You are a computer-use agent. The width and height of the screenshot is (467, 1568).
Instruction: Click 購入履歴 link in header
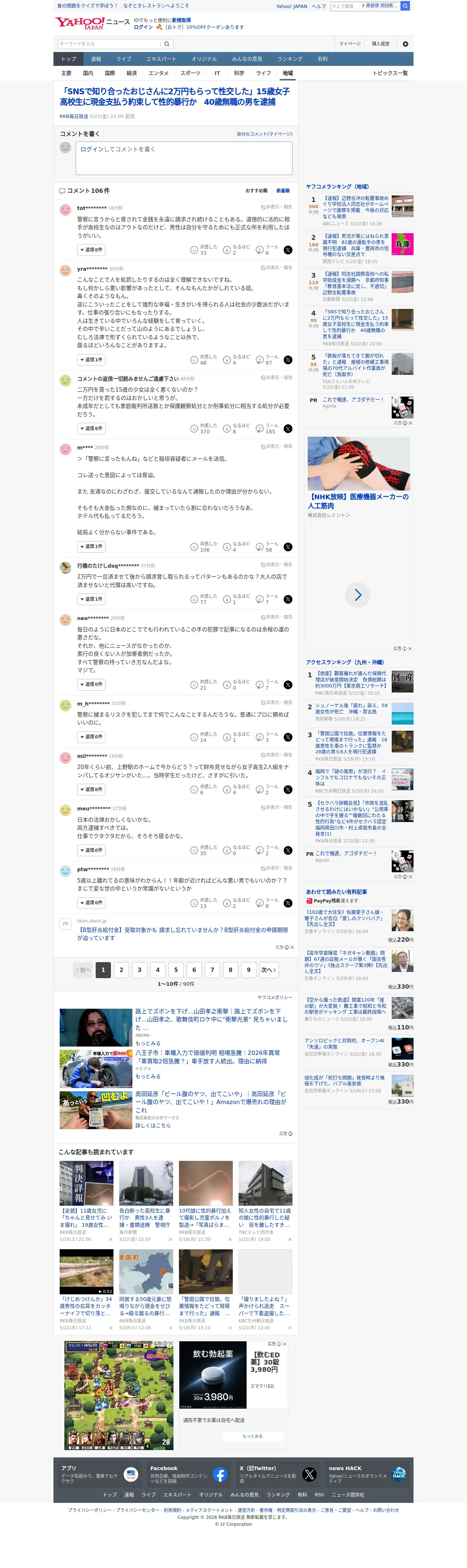point(381,44)
